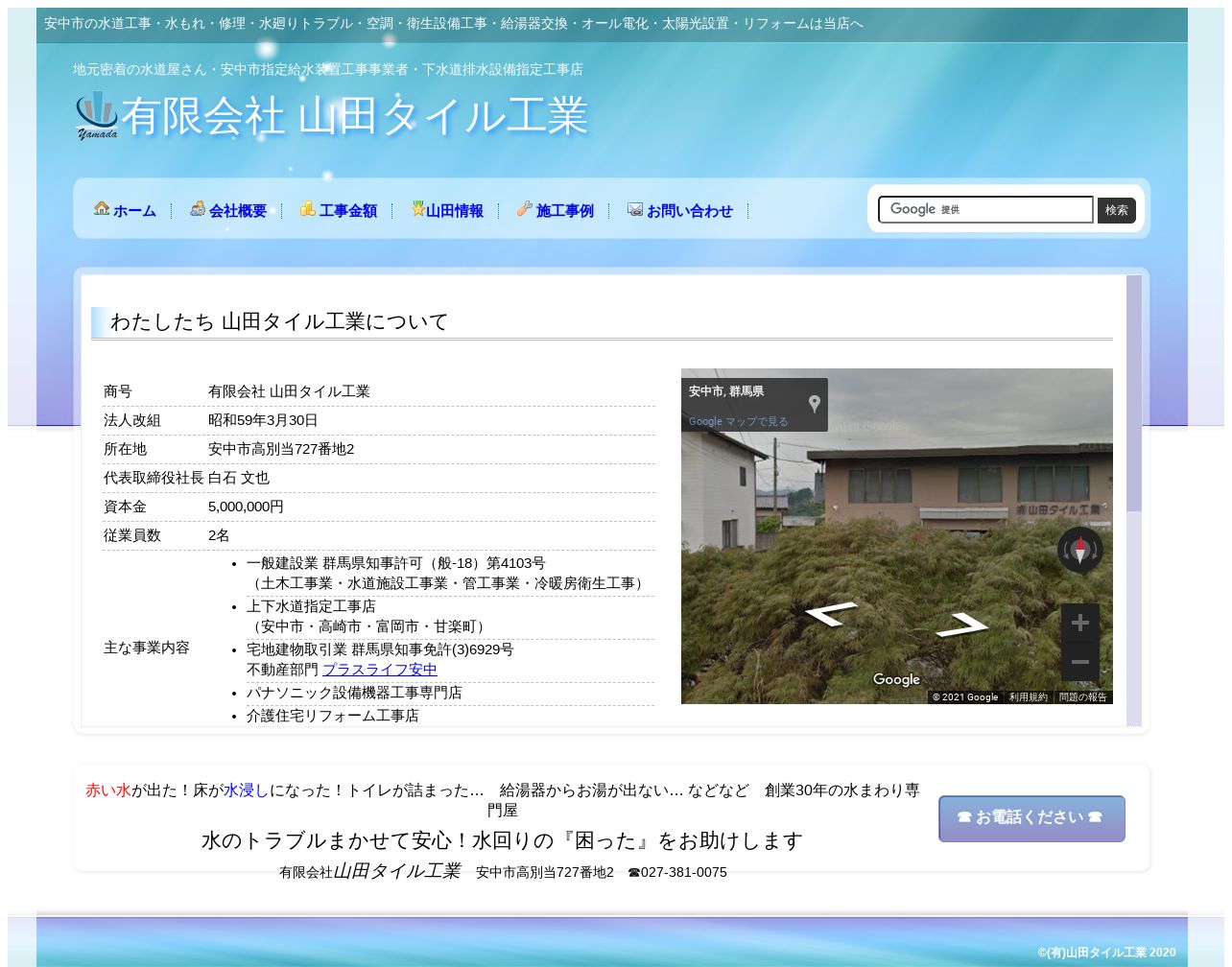Click the 介護住宅リフォーム工事店 list item
The width and height of the screenshot is (1232, 967).
click(x=333, y=716)
